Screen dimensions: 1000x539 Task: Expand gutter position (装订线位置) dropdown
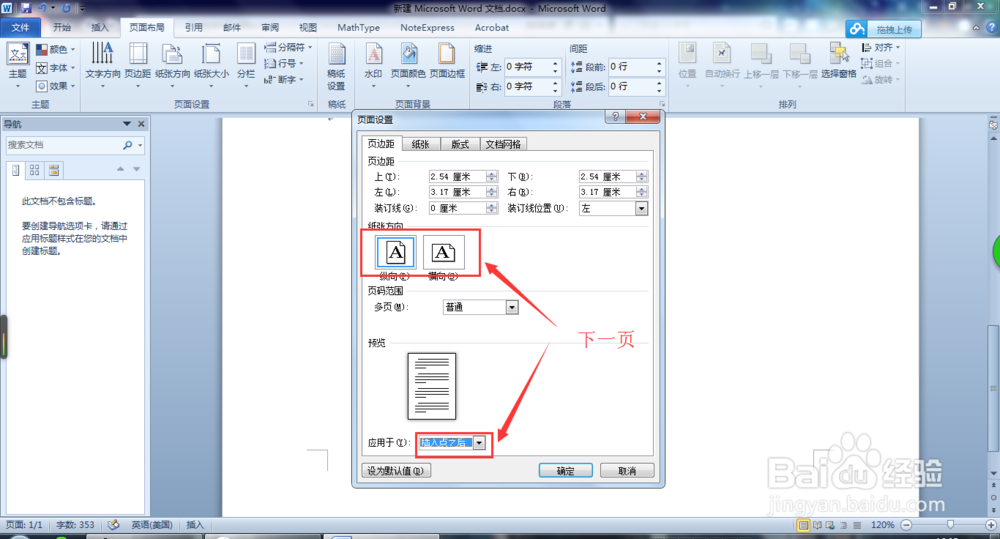coord(641,209)
